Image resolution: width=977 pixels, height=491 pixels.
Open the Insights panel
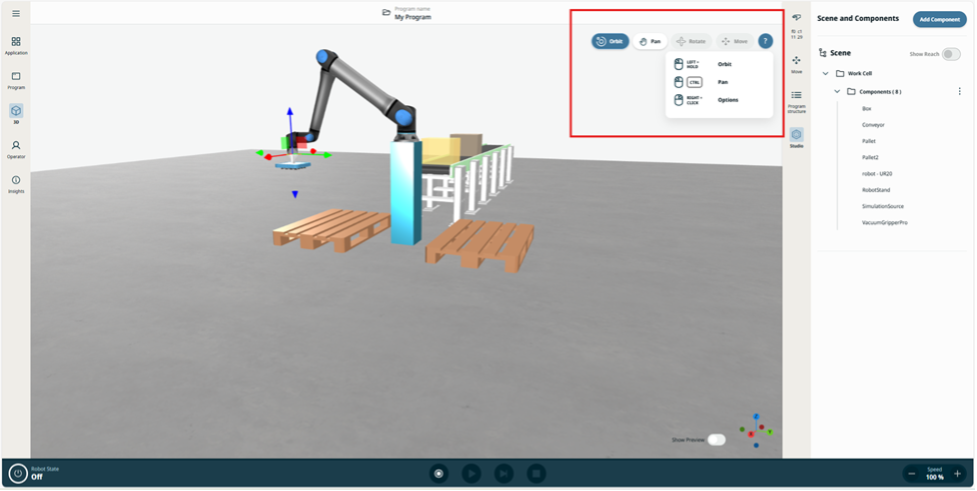tap(16, 183)
